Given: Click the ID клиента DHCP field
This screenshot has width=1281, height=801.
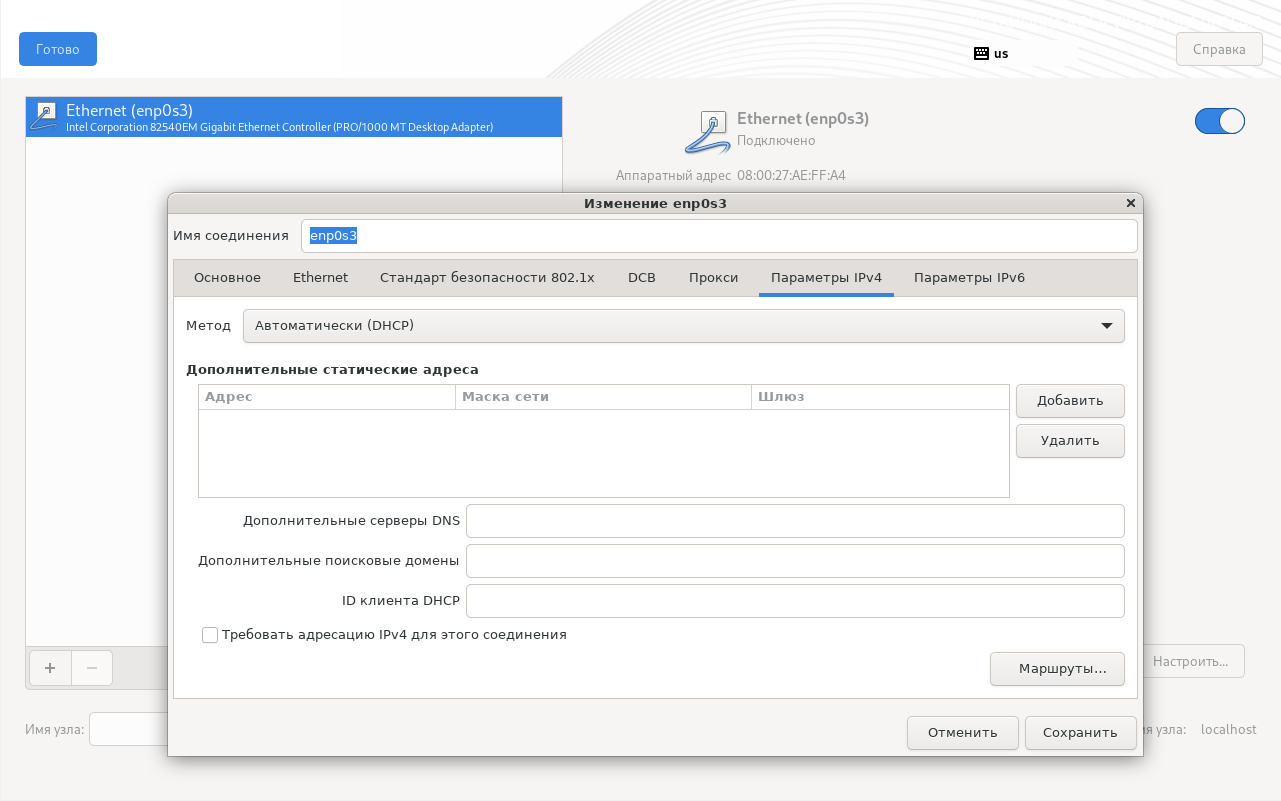Looking at the screenshot, I should (795, 601).
